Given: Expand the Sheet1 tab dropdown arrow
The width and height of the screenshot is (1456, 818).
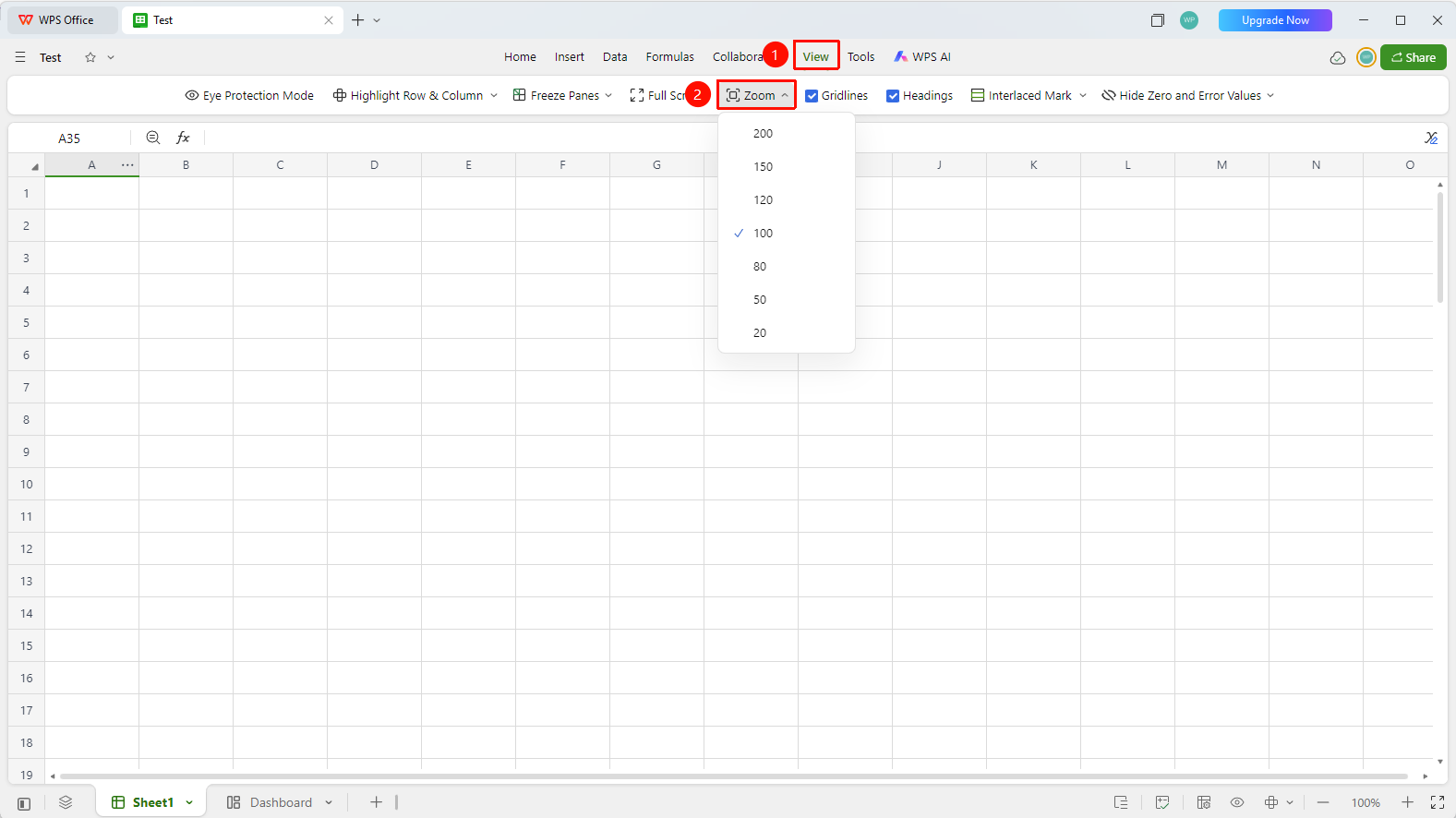Looking at the screenshot, I should pyautogui.click(x=189, y=803).
